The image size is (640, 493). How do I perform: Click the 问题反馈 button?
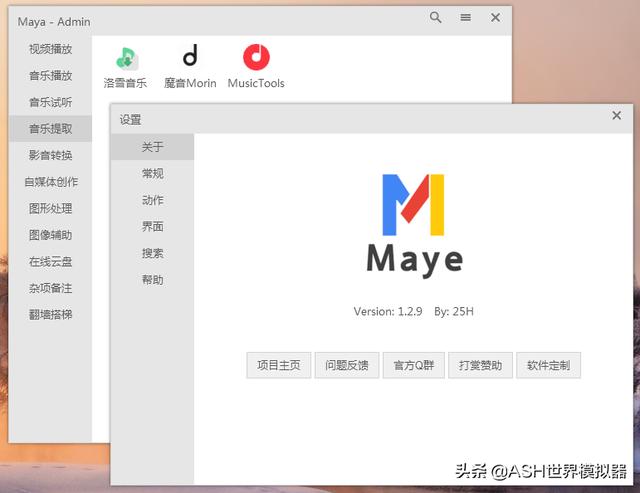pos(347,365)
